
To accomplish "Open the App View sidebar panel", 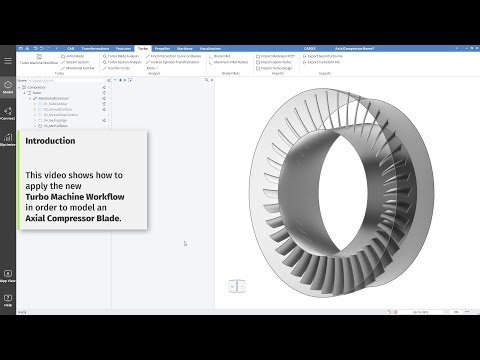I will (8, 276).
